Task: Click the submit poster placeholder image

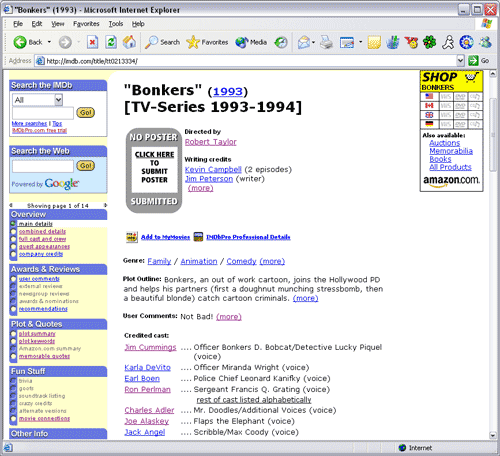Action: point(154,170)
